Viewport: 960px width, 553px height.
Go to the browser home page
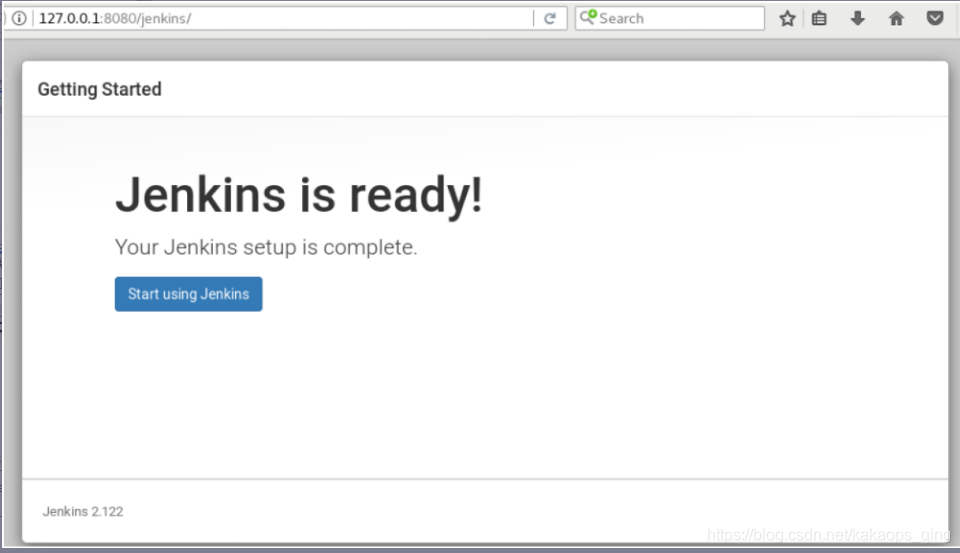[x=896, y=18]
